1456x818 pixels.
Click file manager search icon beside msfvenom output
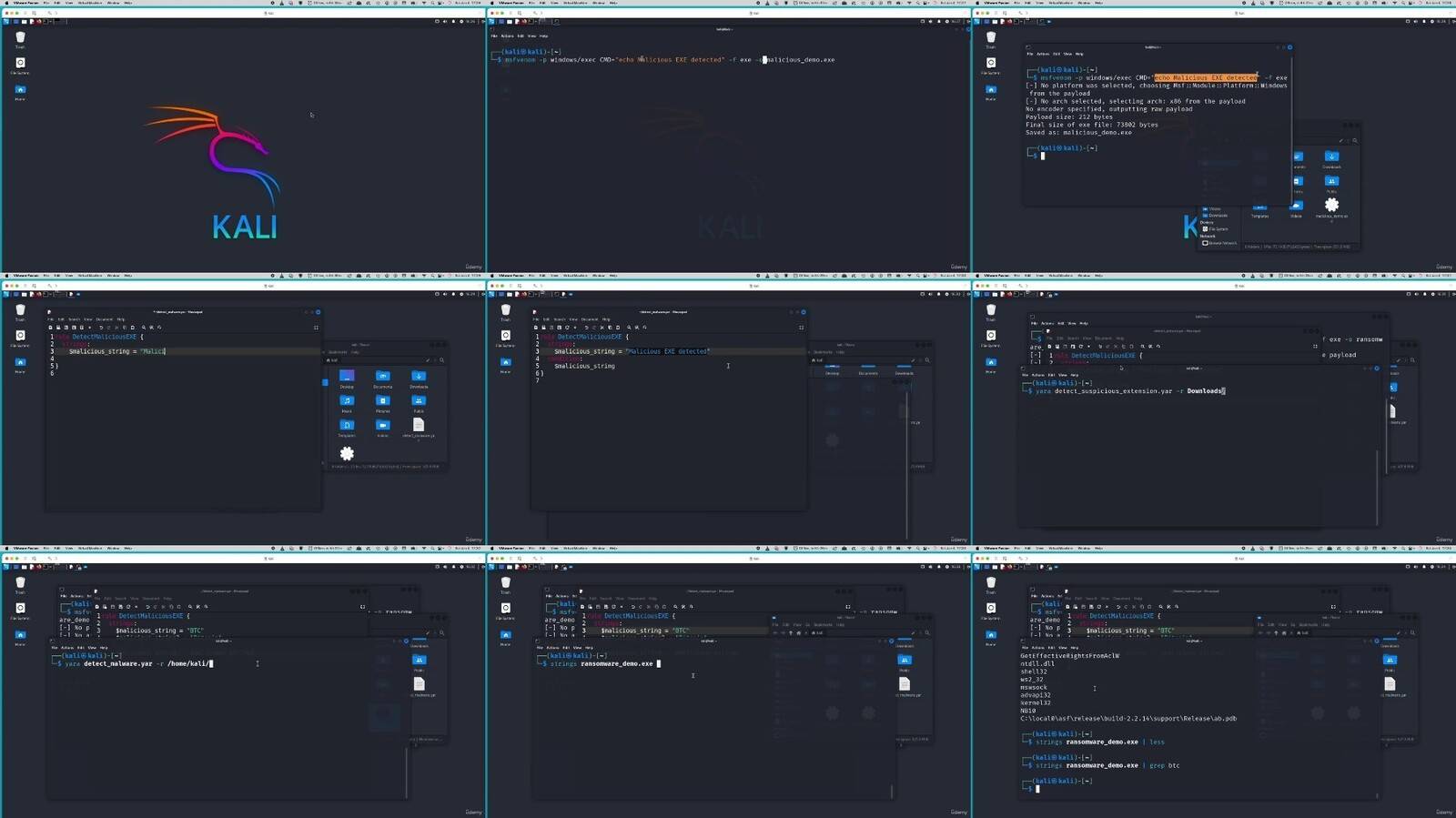point(1354,141)
